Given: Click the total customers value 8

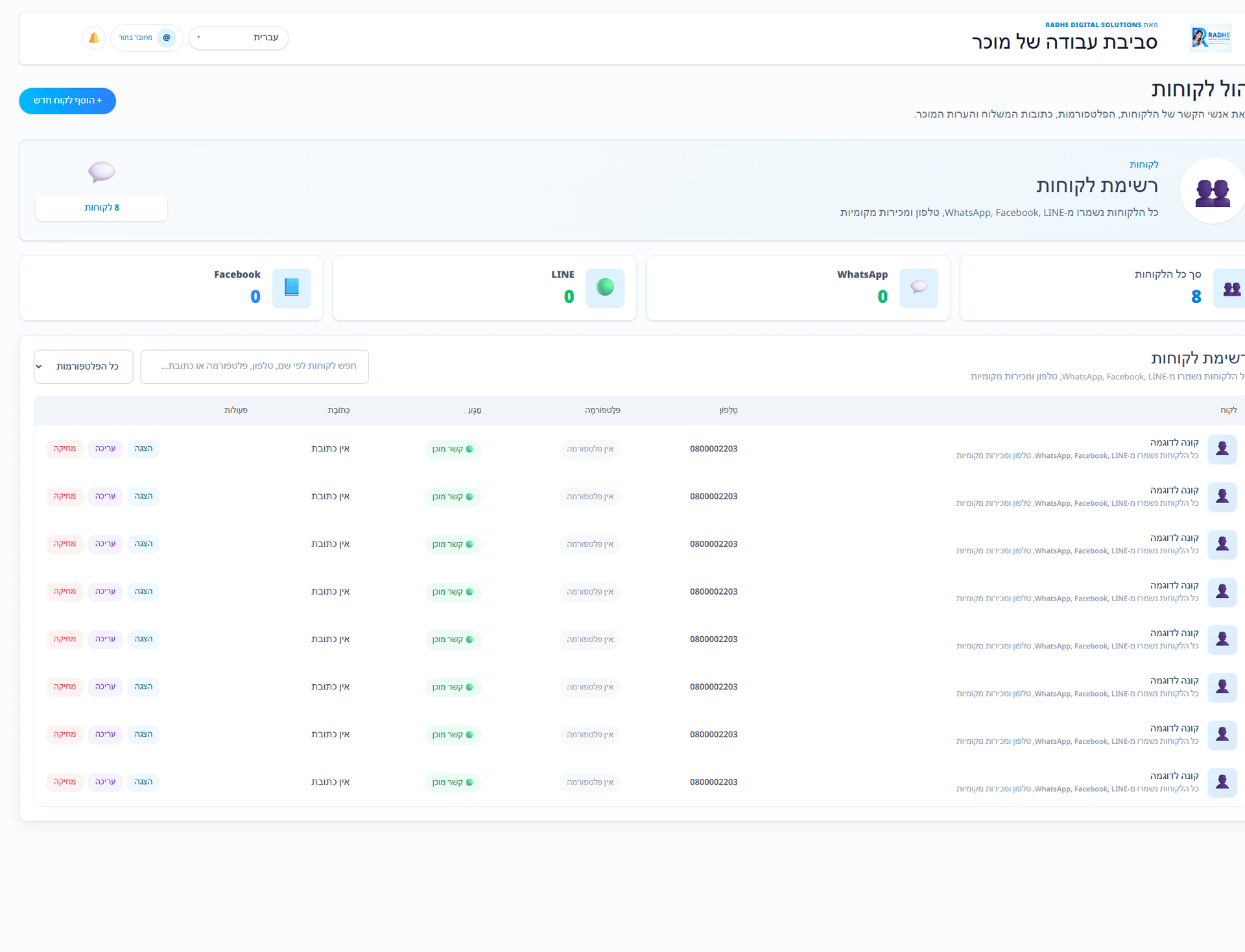Looking at the screenshot, I should tap(1196, 296).
